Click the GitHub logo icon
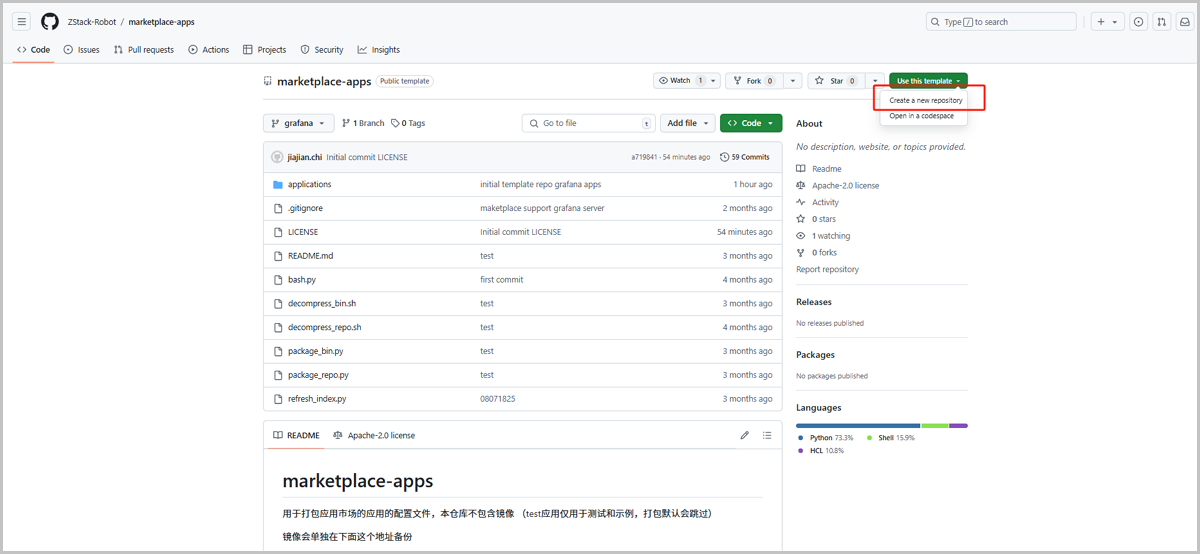1200x554 pixels. pos(50,21)
